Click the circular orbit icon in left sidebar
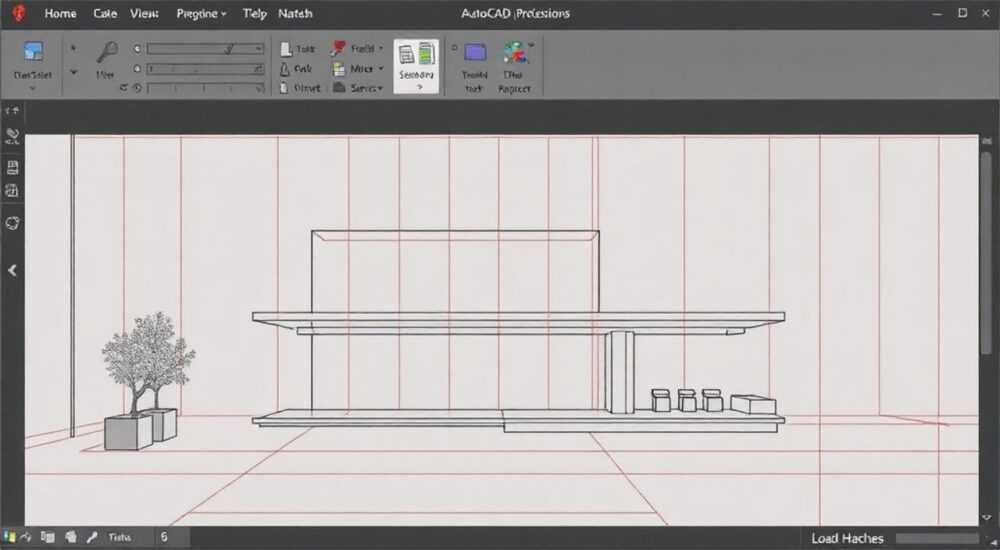The width and height of the screenshot is (1000, 550). click(12, 223)
